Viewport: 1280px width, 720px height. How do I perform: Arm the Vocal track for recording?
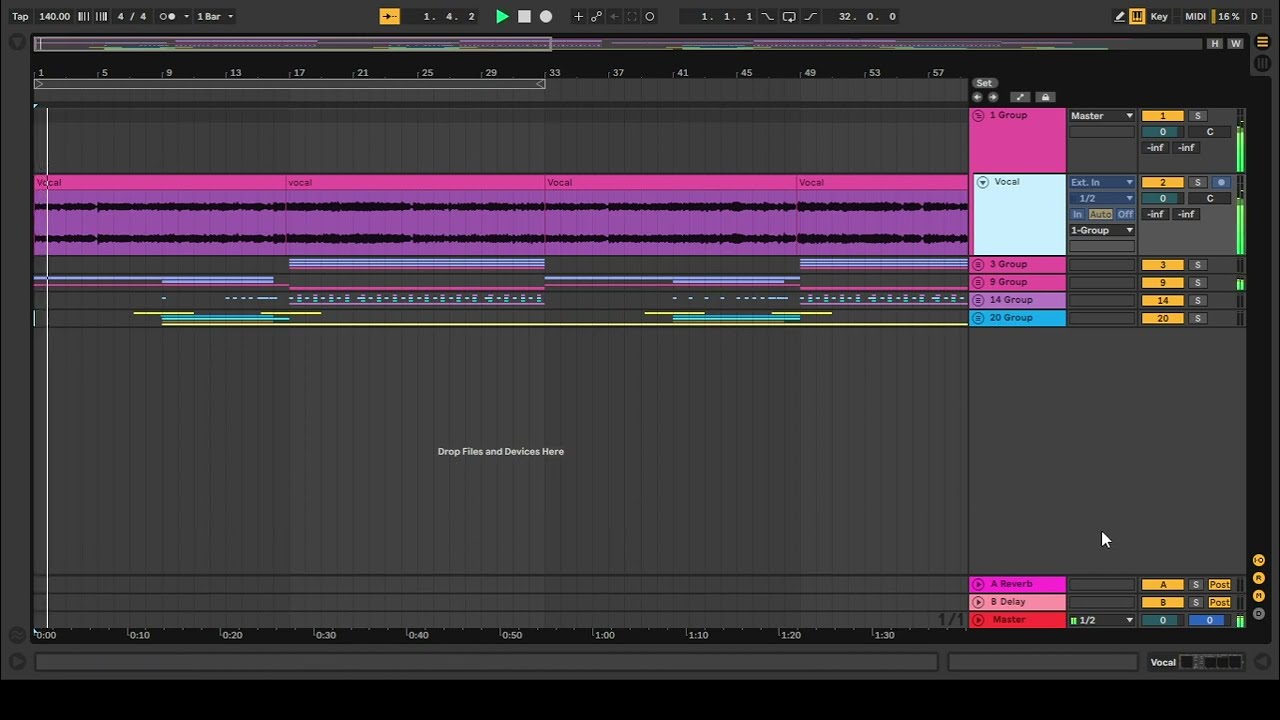(x=1220, y=182)
